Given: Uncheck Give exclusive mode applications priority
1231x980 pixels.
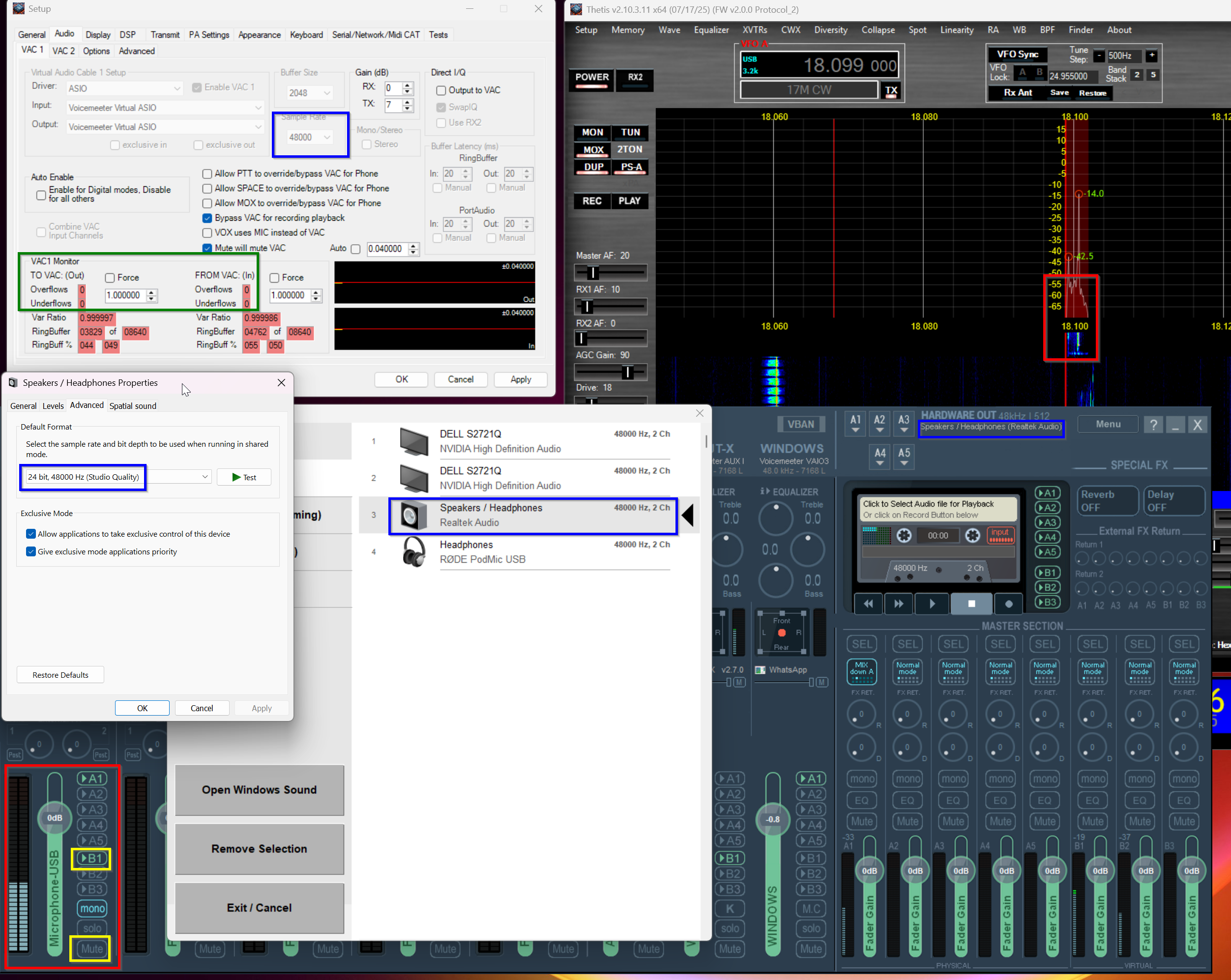Looking at the screenshot, I should [31, 551].
